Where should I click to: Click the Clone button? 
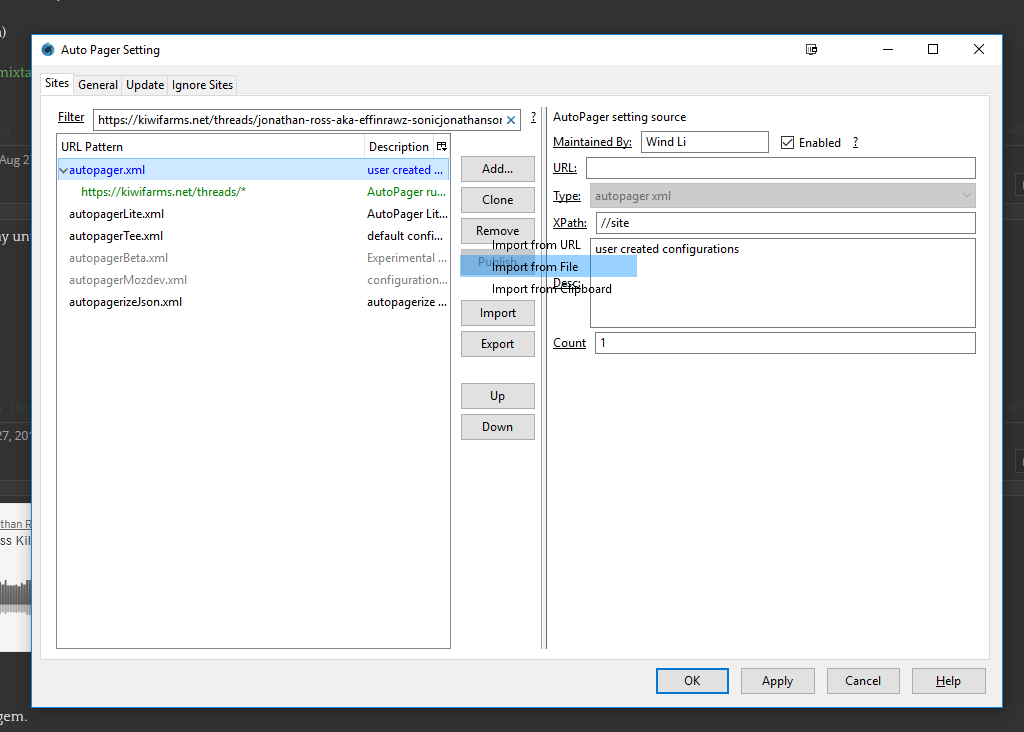(x=498, y=200)
